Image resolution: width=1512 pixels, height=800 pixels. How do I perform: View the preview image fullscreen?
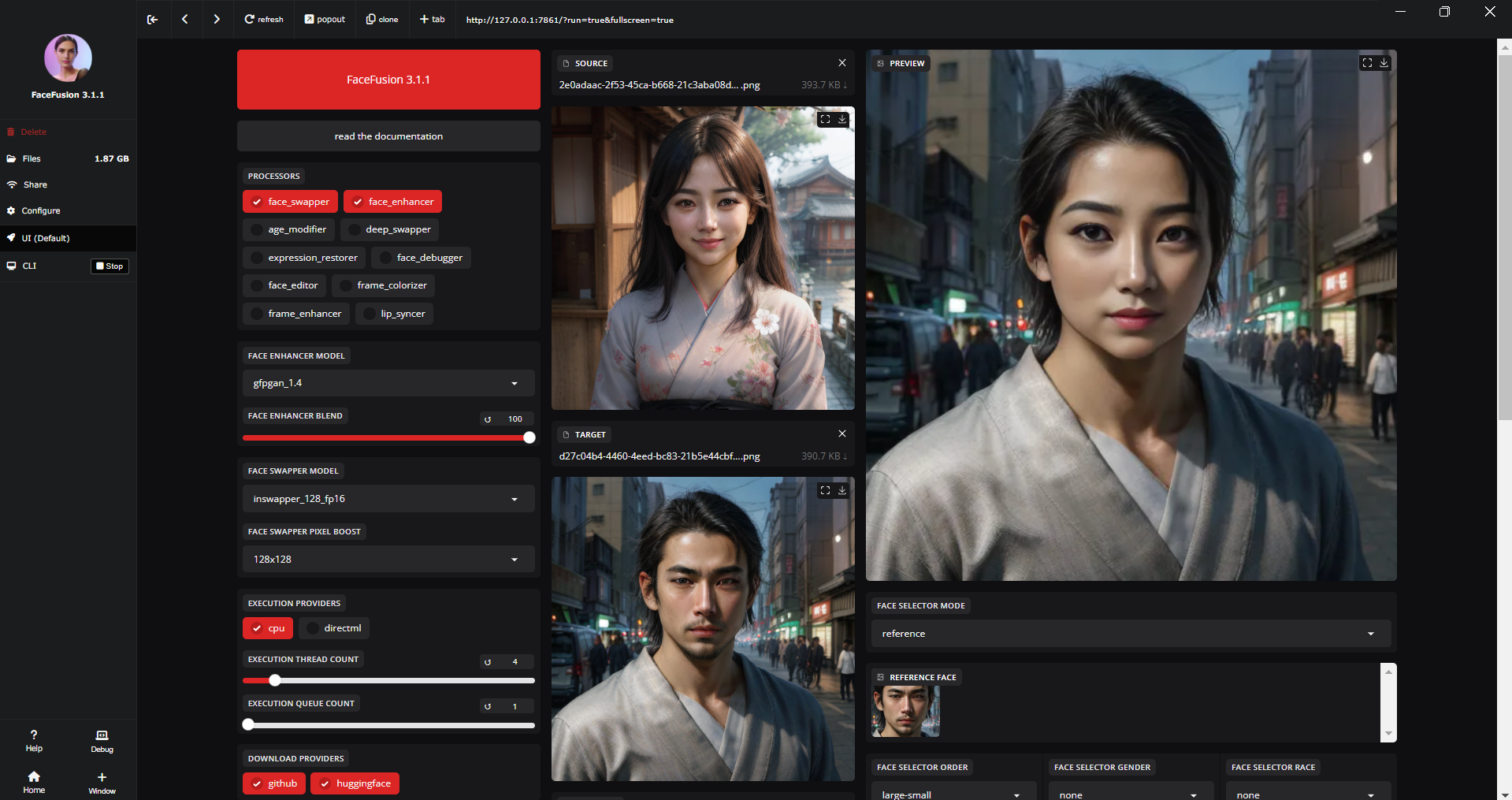click(1367, 63)
